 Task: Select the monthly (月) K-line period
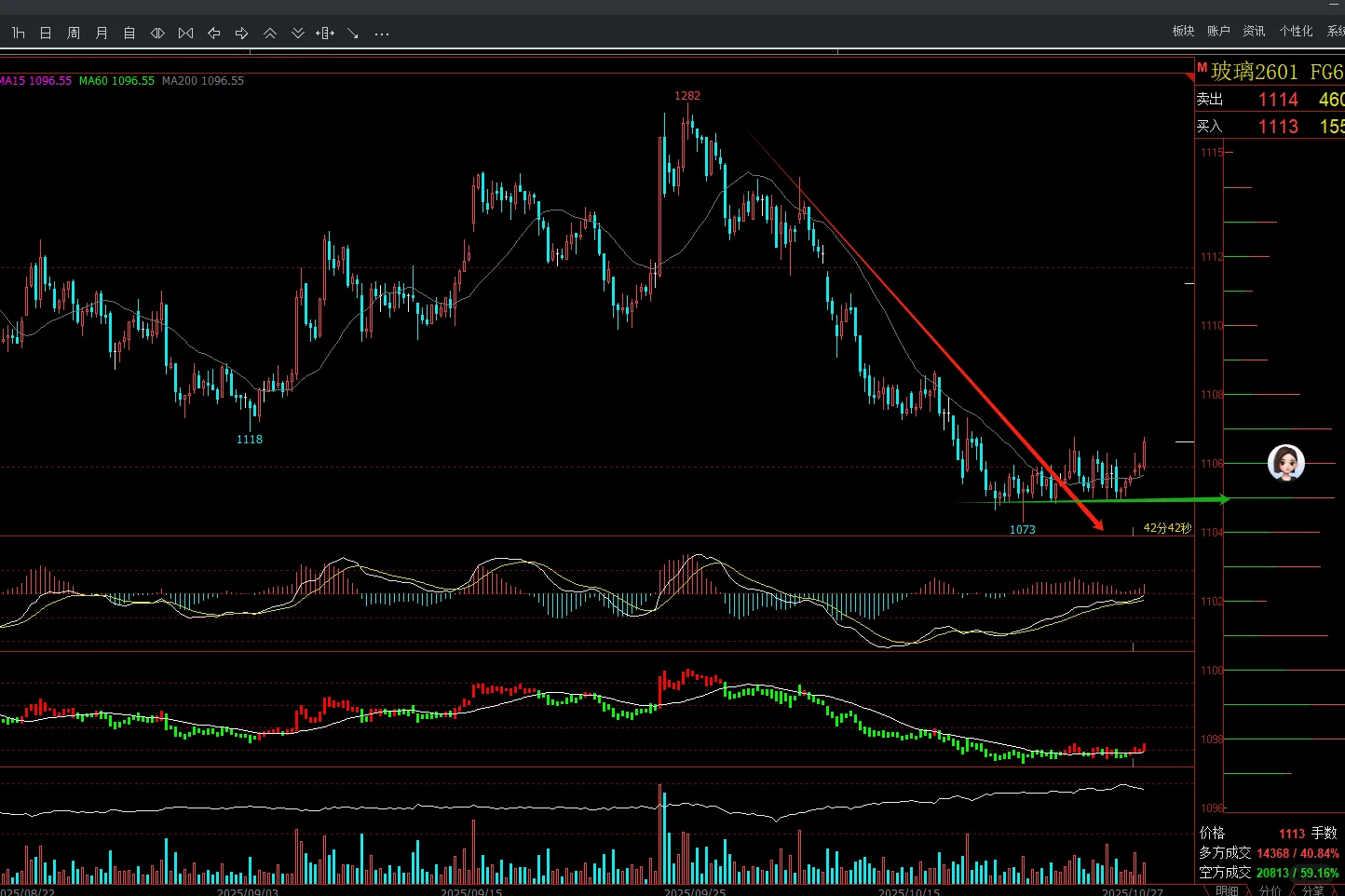coord(102,34)
